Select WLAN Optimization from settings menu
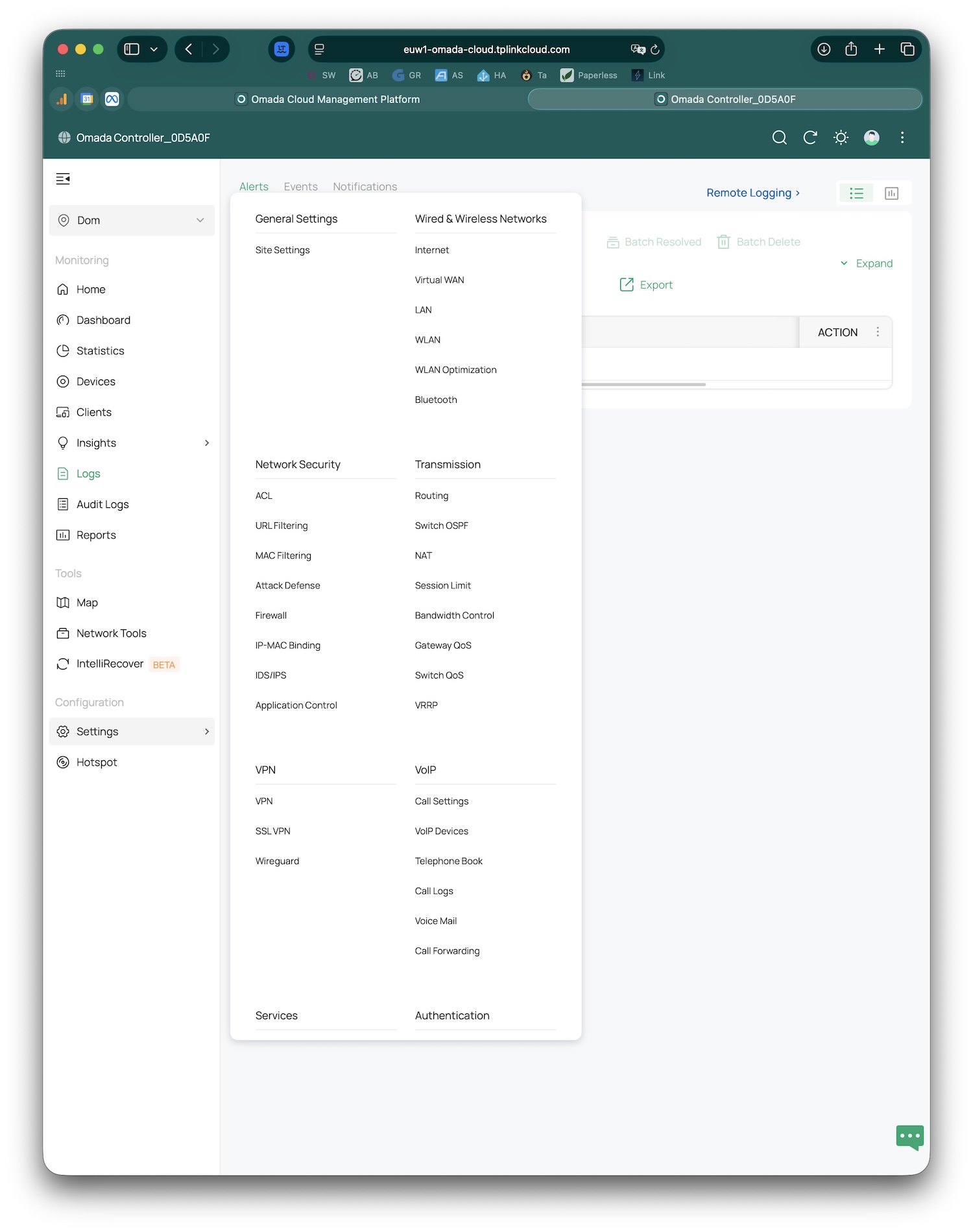973x1232 pixels. click(455, 370)
